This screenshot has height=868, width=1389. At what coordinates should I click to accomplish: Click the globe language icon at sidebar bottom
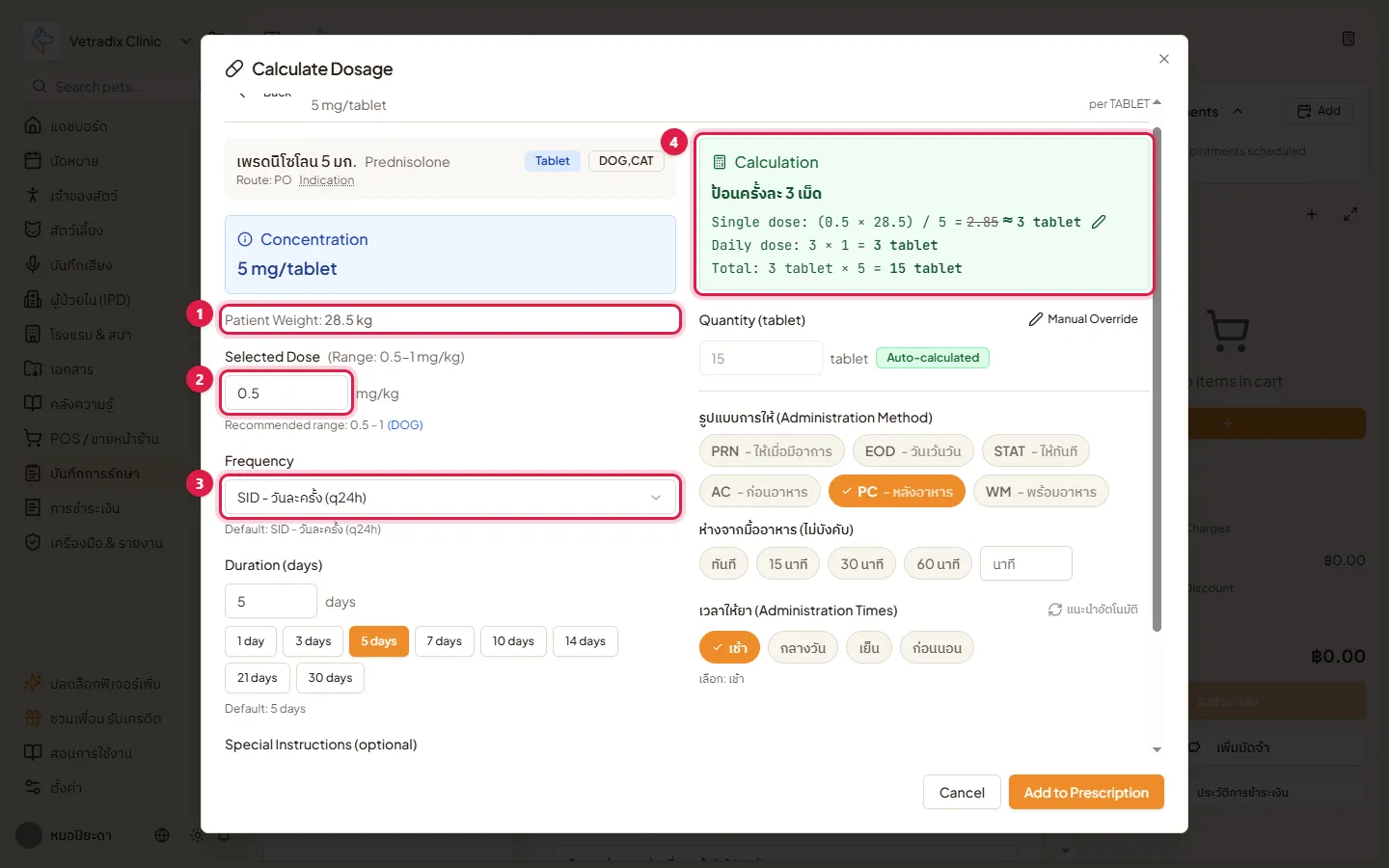[162, 835]
